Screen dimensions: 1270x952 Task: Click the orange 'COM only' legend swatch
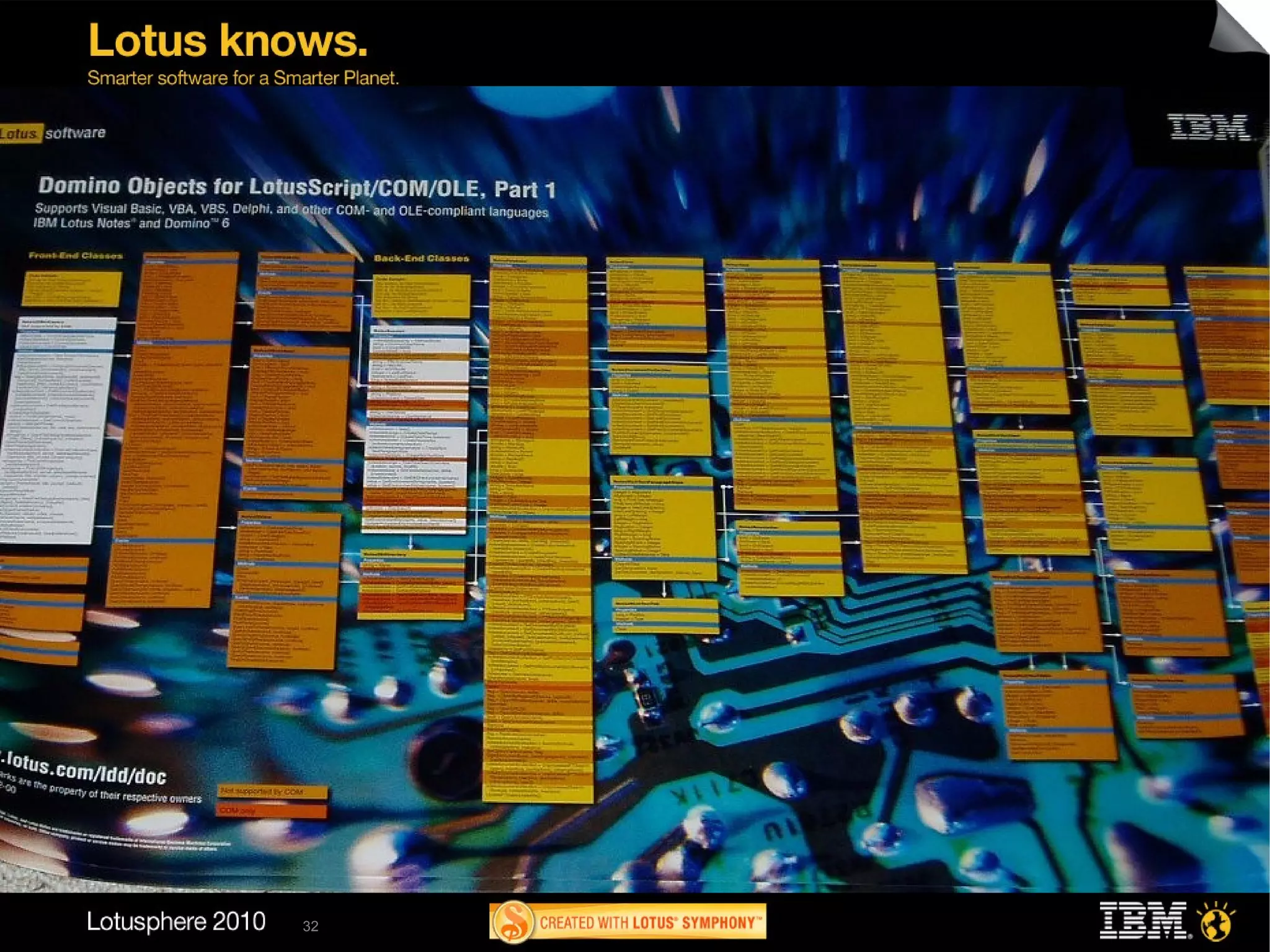click(272, 811)
